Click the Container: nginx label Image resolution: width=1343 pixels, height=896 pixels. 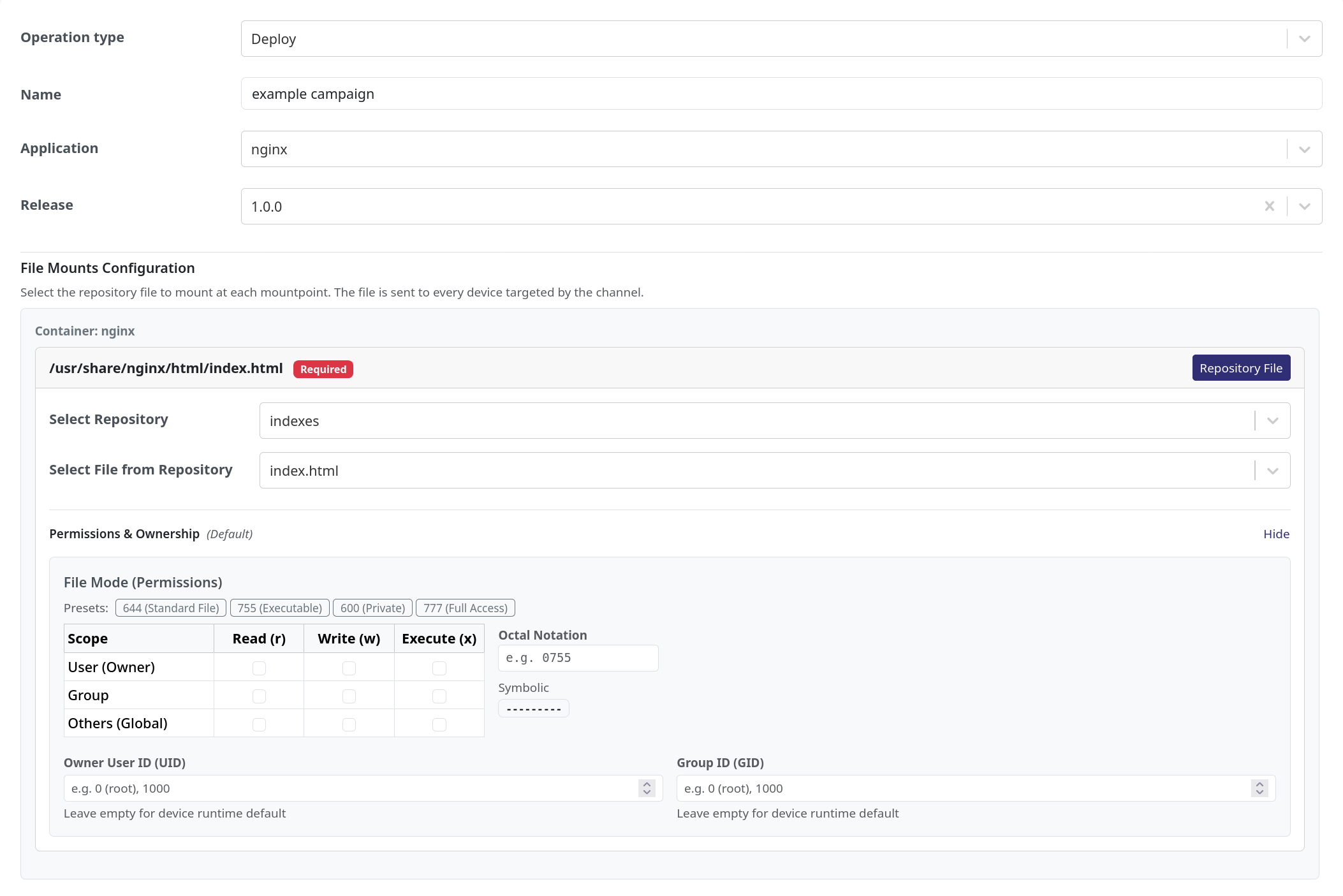pyautogui.click(x=85, y=331)
